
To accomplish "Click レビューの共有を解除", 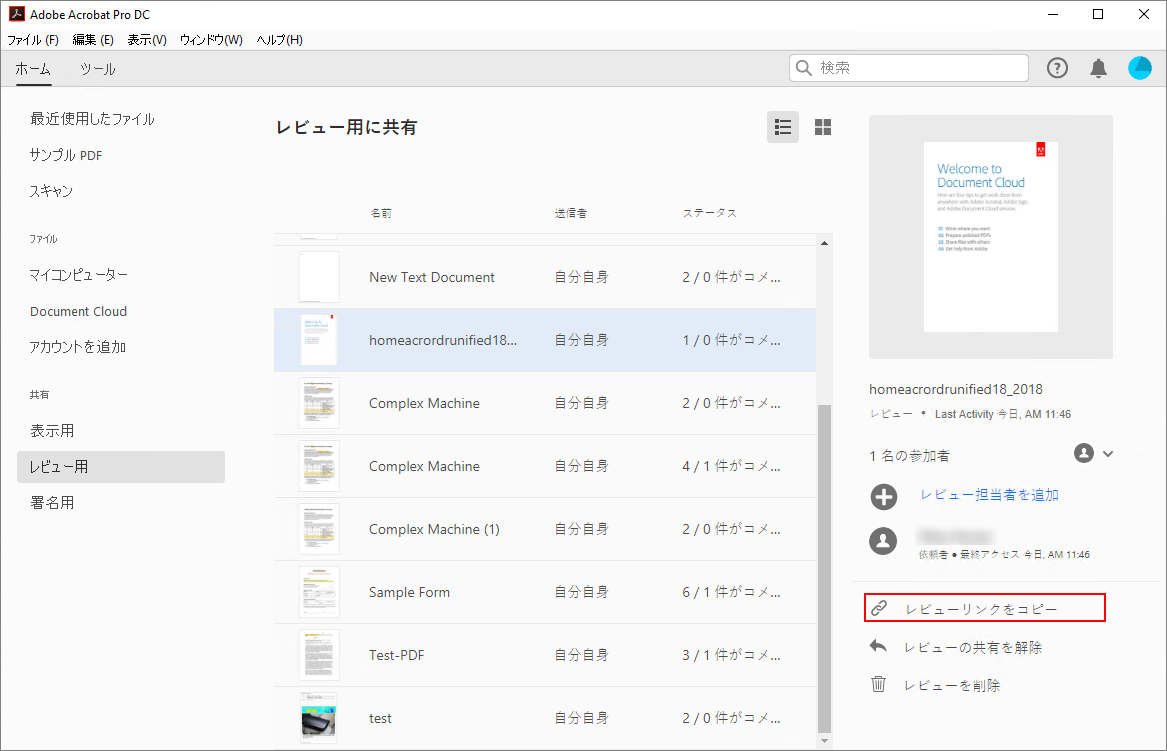I will coord(973,648).
